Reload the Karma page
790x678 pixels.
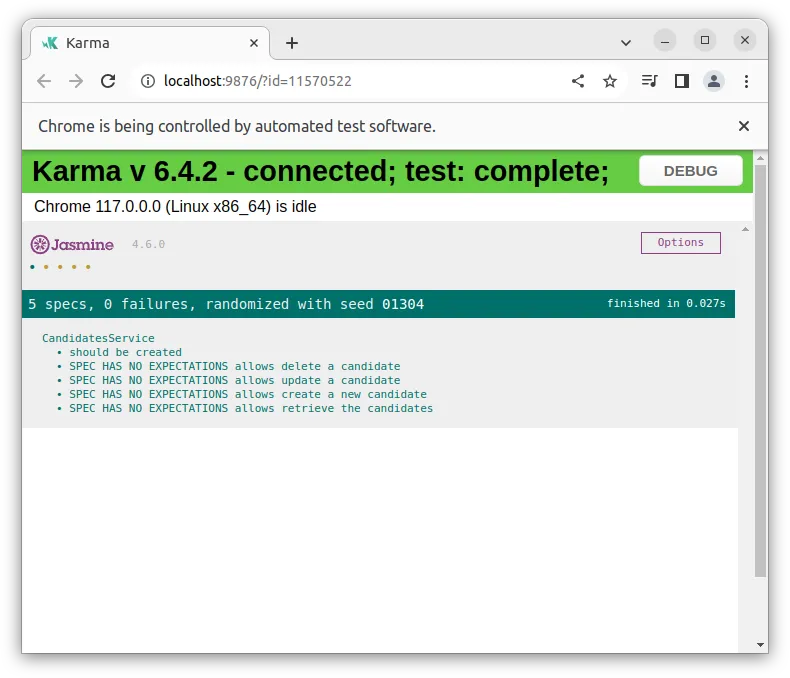click(x=108, y=81)
